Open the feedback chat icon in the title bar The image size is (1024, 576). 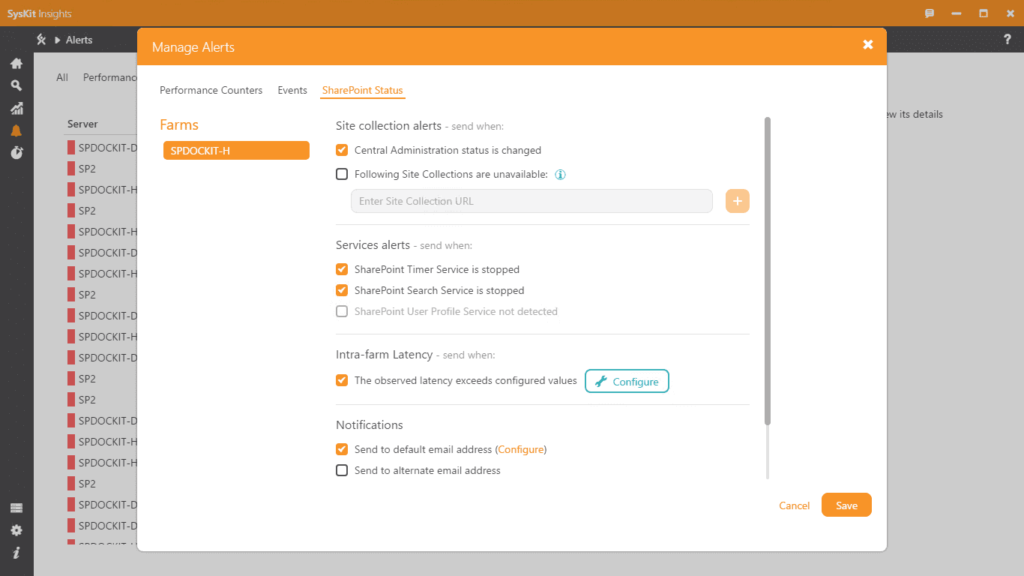click(x=929, y=13)
